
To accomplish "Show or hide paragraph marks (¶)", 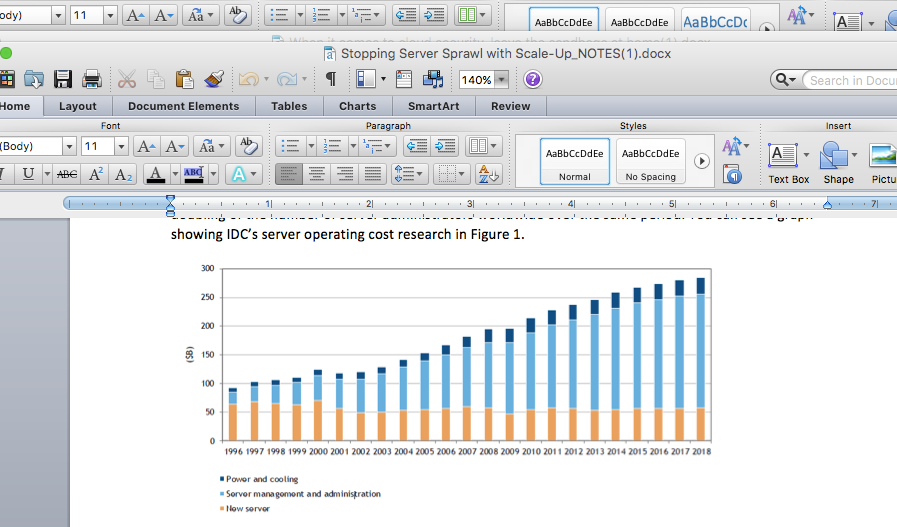I will (330, 80).
